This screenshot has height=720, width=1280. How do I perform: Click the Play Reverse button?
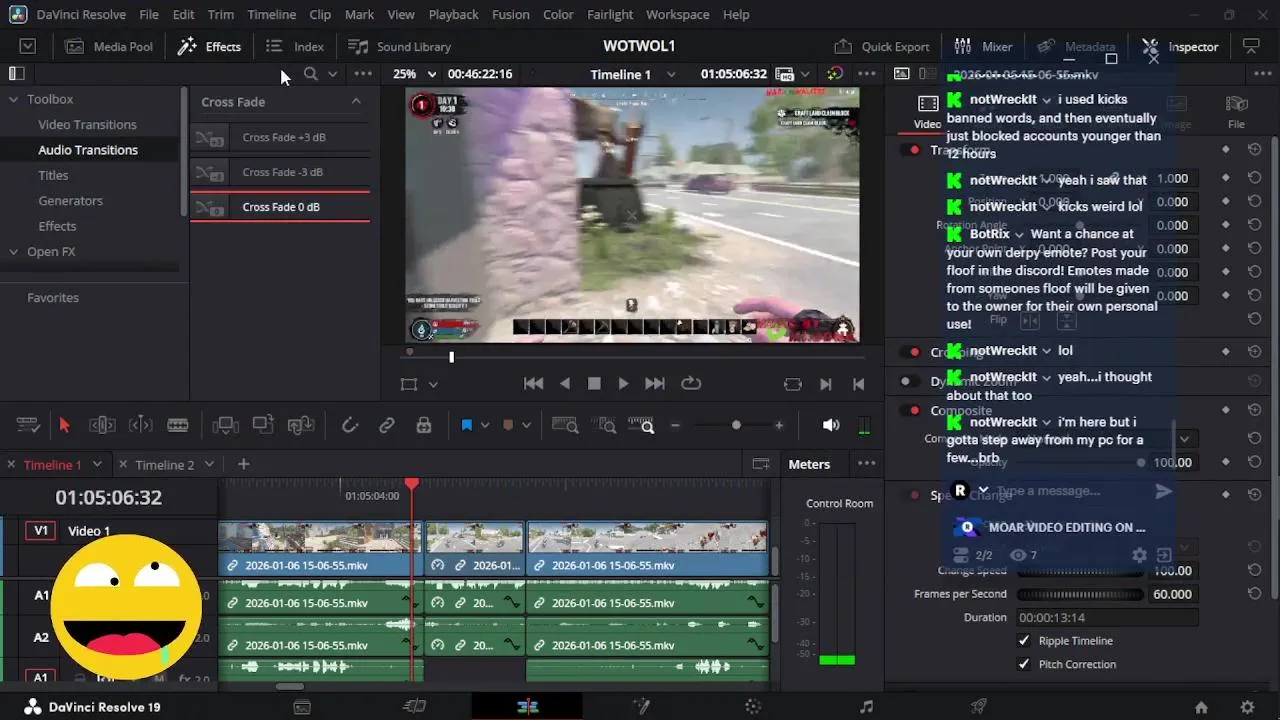[565, 383]
